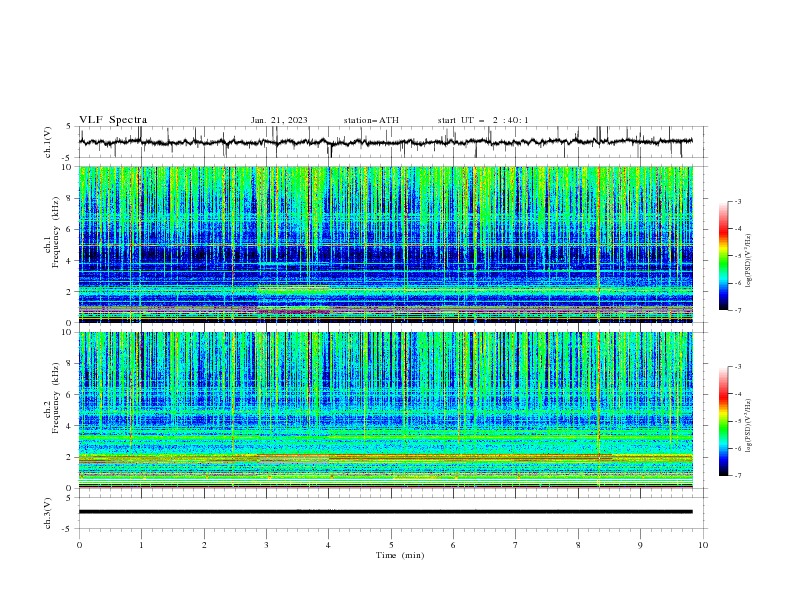Select the date text "Jan. 21, 2023"
This screenshot has width=792, height=612.
279,120
